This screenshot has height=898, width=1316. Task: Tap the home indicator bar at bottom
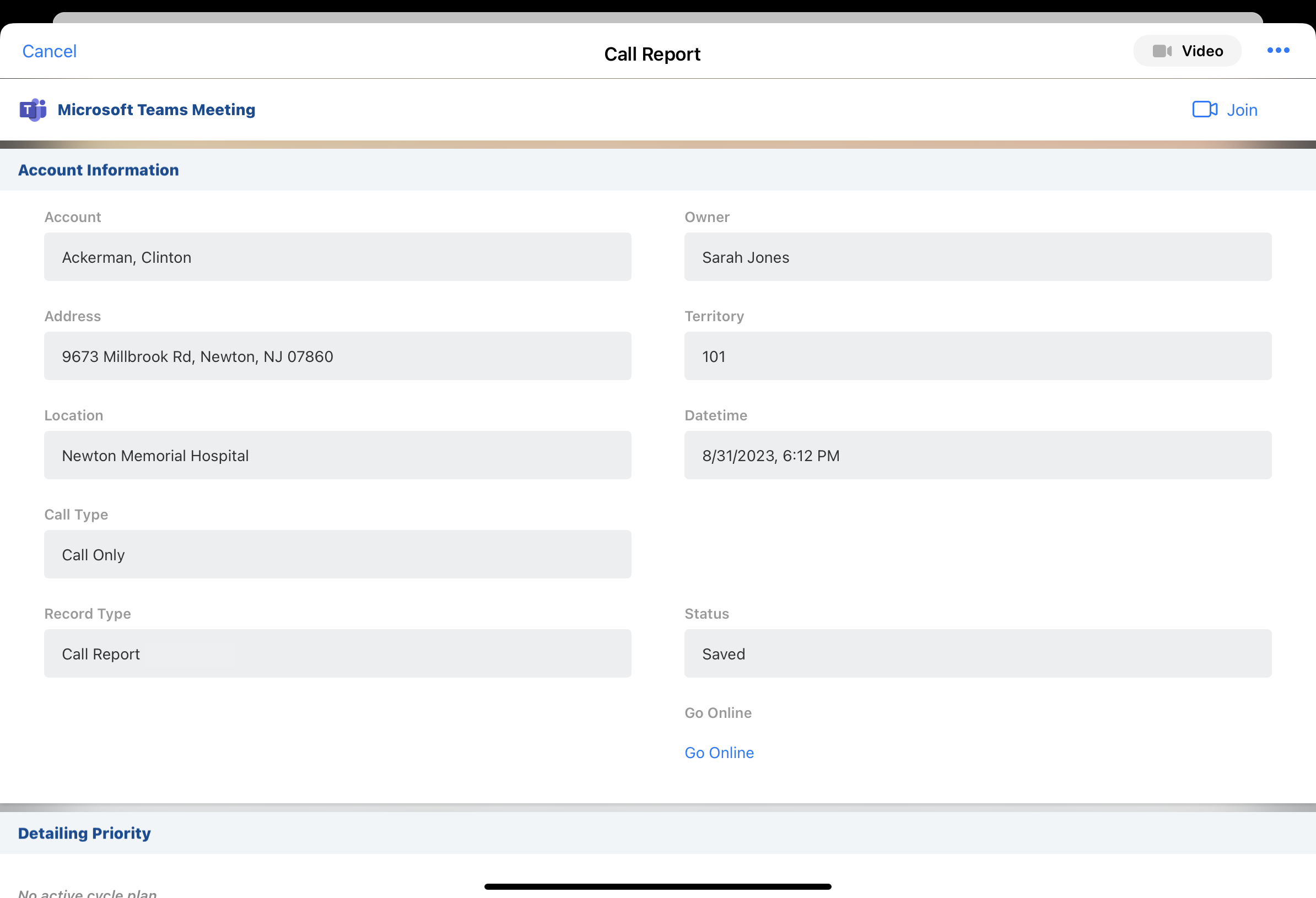[657, 886]
